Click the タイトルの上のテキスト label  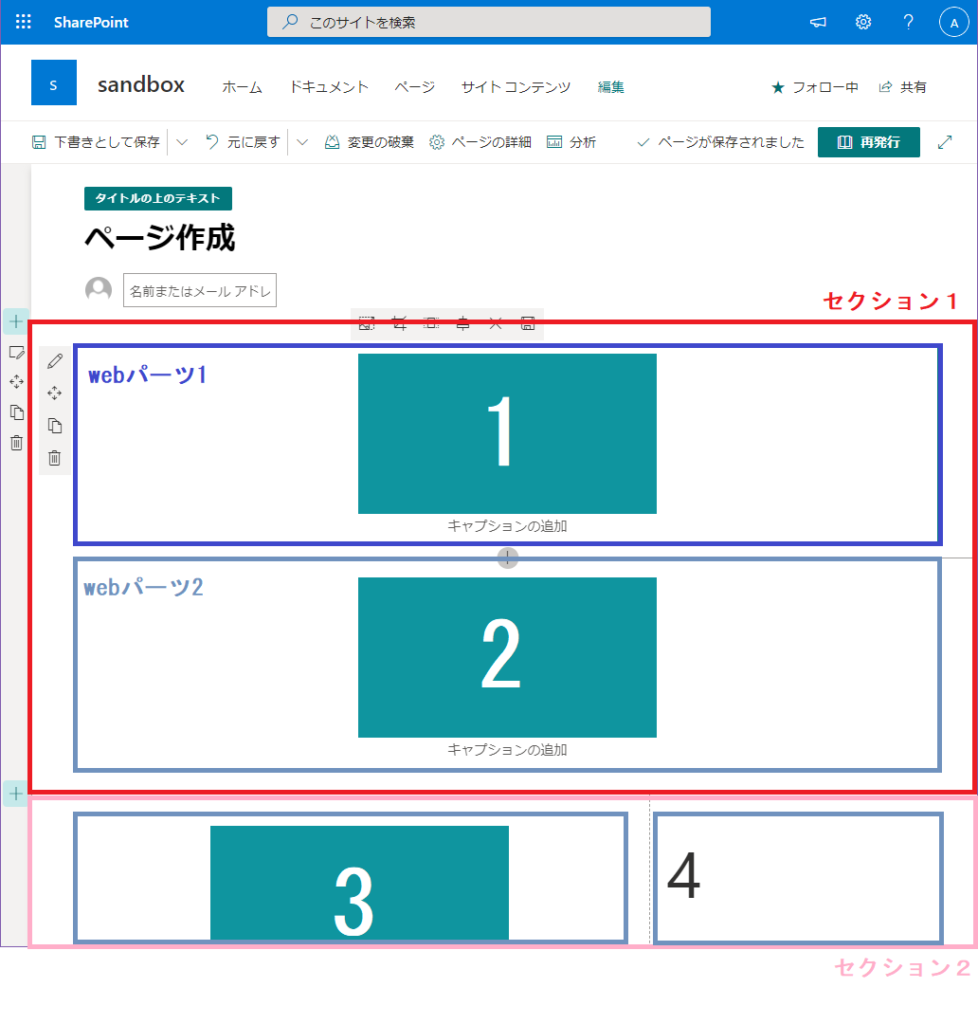coord(158,199)
